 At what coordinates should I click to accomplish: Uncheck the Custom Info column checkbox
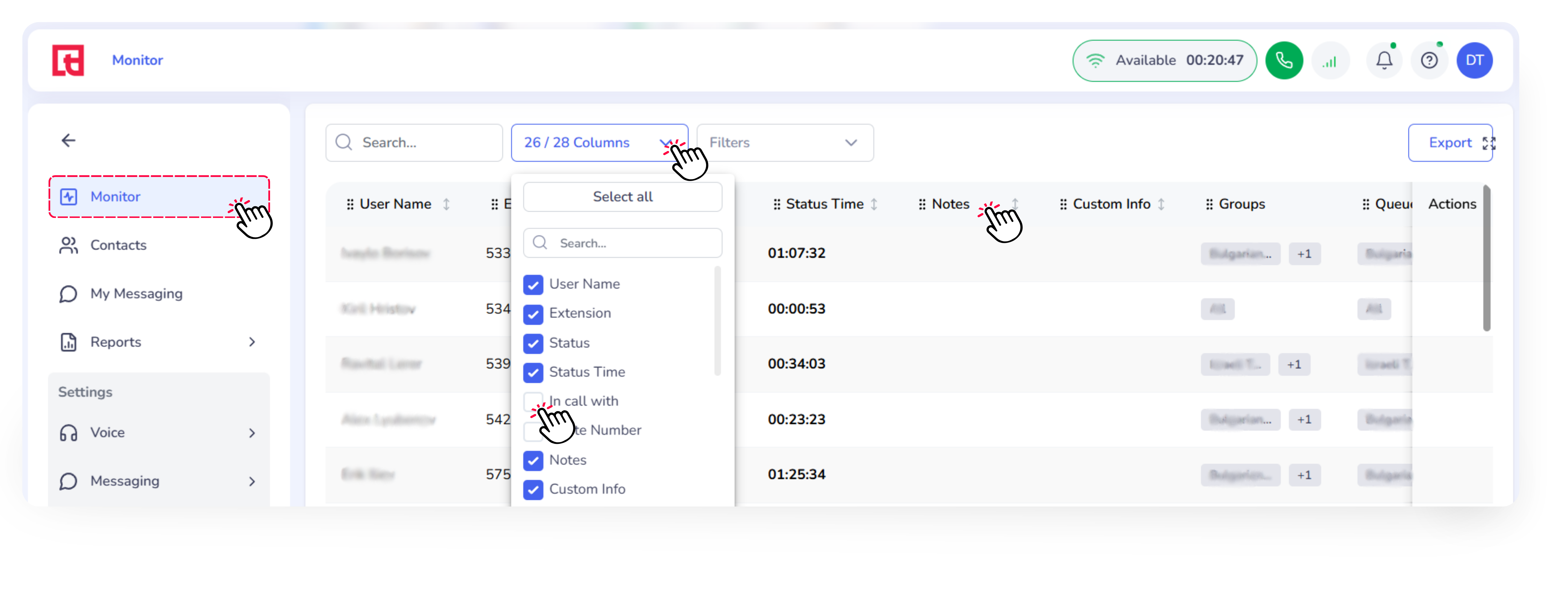533,490
